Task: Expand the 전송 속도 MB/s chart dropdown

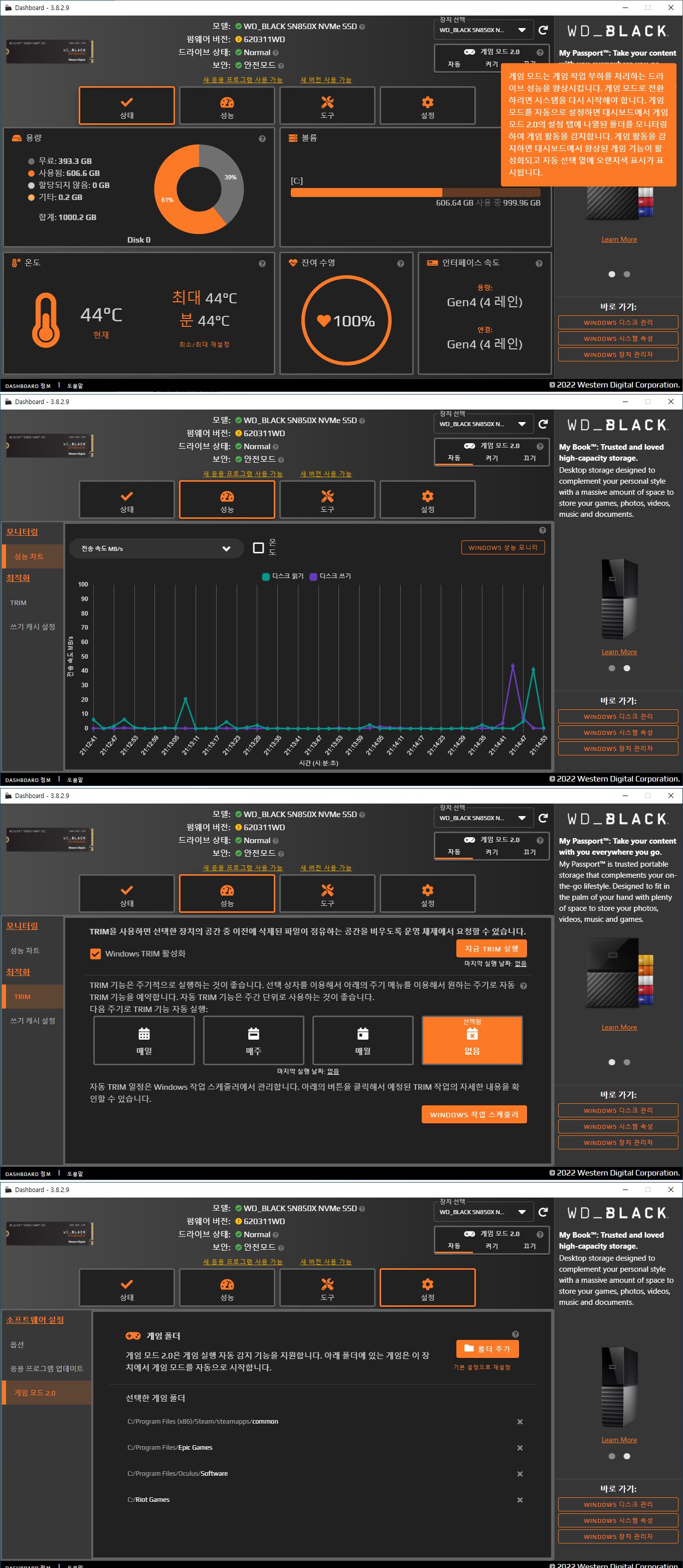Action: point(155,548)
